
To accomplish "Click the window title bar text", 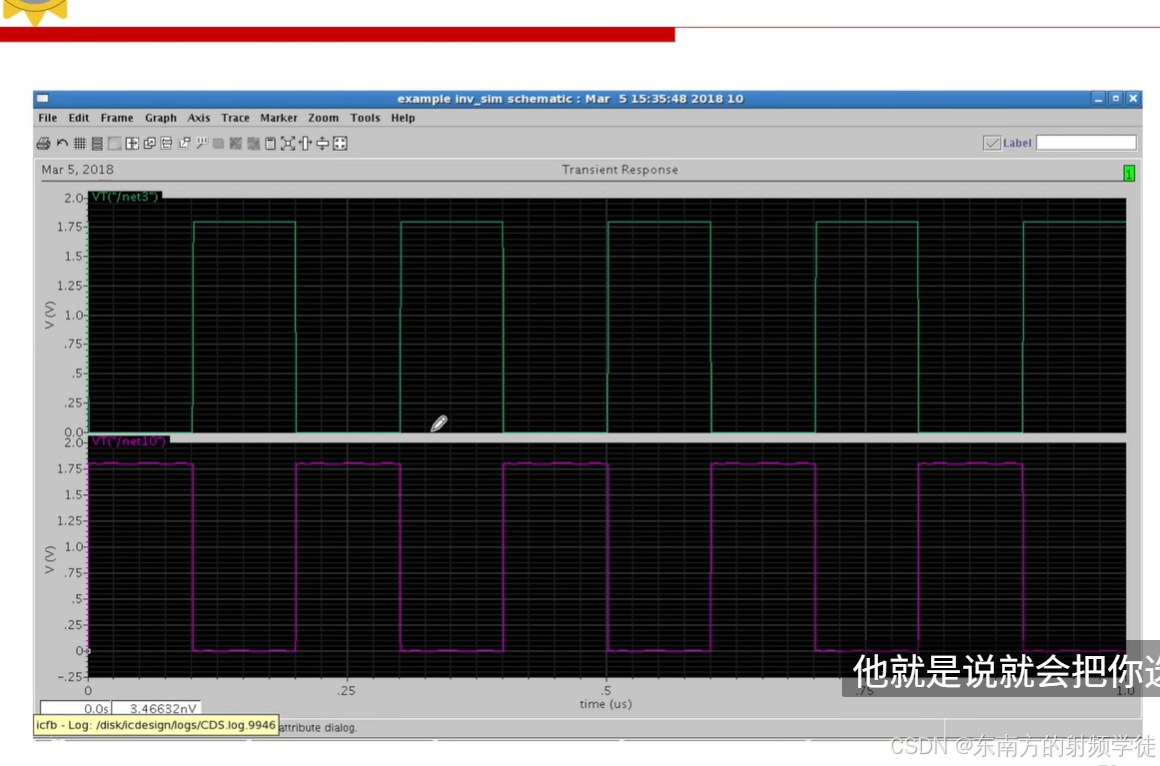I will click(570, 98).
